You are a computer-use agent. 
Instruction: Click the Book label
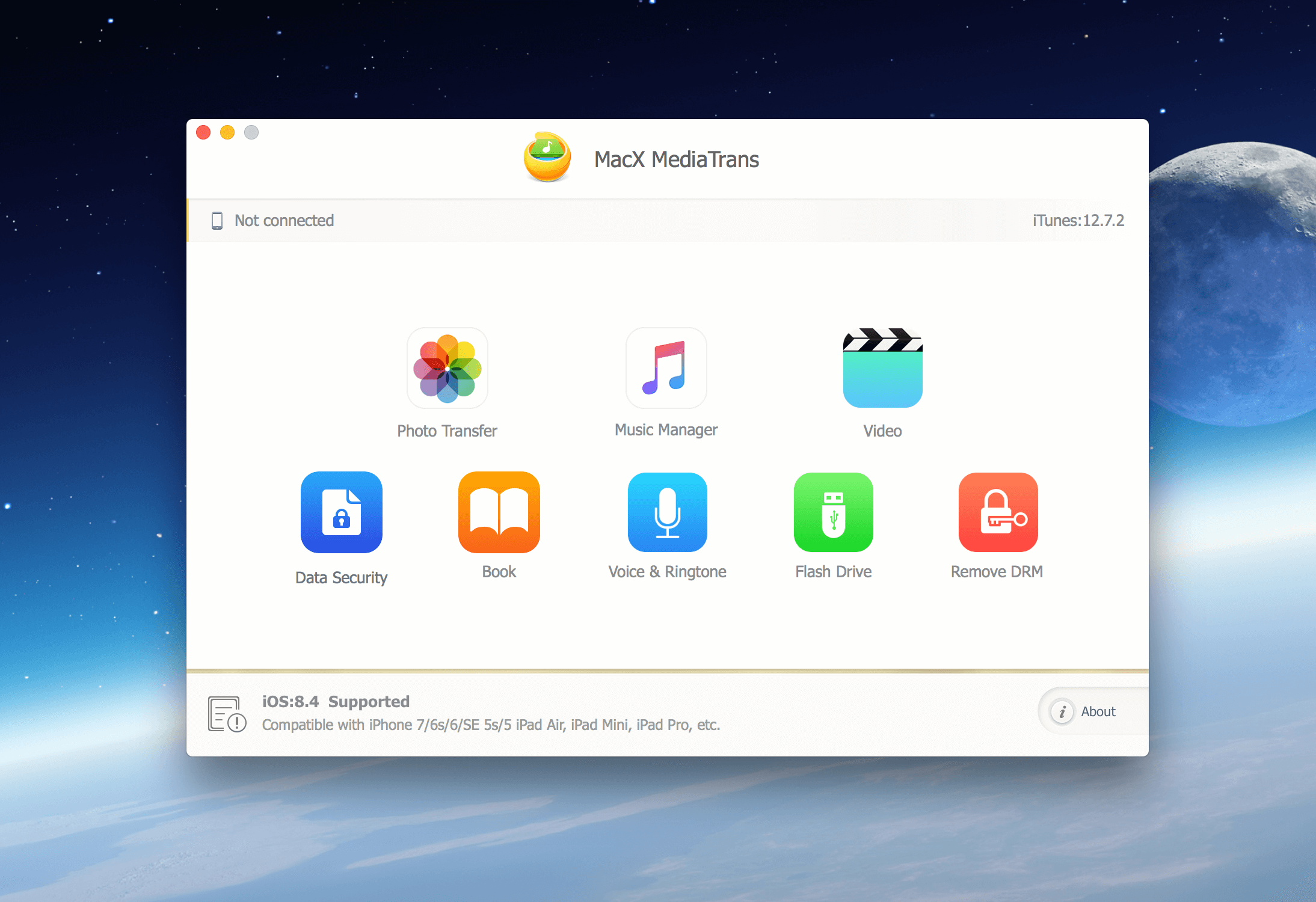coord(499,571)
